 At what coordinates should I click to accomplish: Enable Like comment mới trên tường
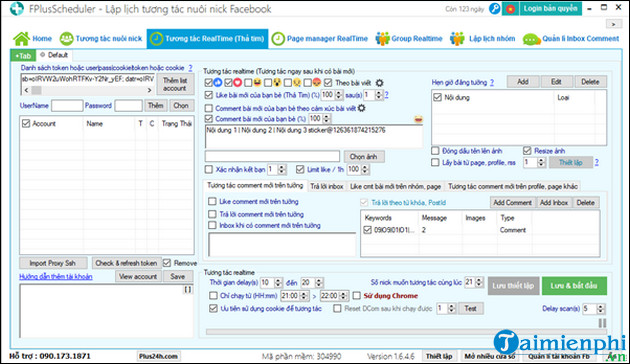[213, 201]
